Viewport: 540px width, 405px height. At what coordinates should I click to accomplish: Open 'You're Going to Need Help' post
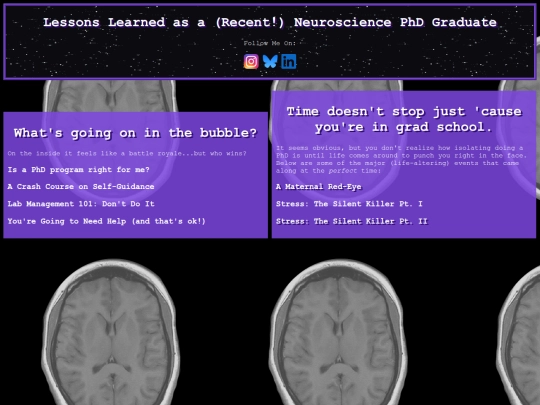(x=106, y=221)
